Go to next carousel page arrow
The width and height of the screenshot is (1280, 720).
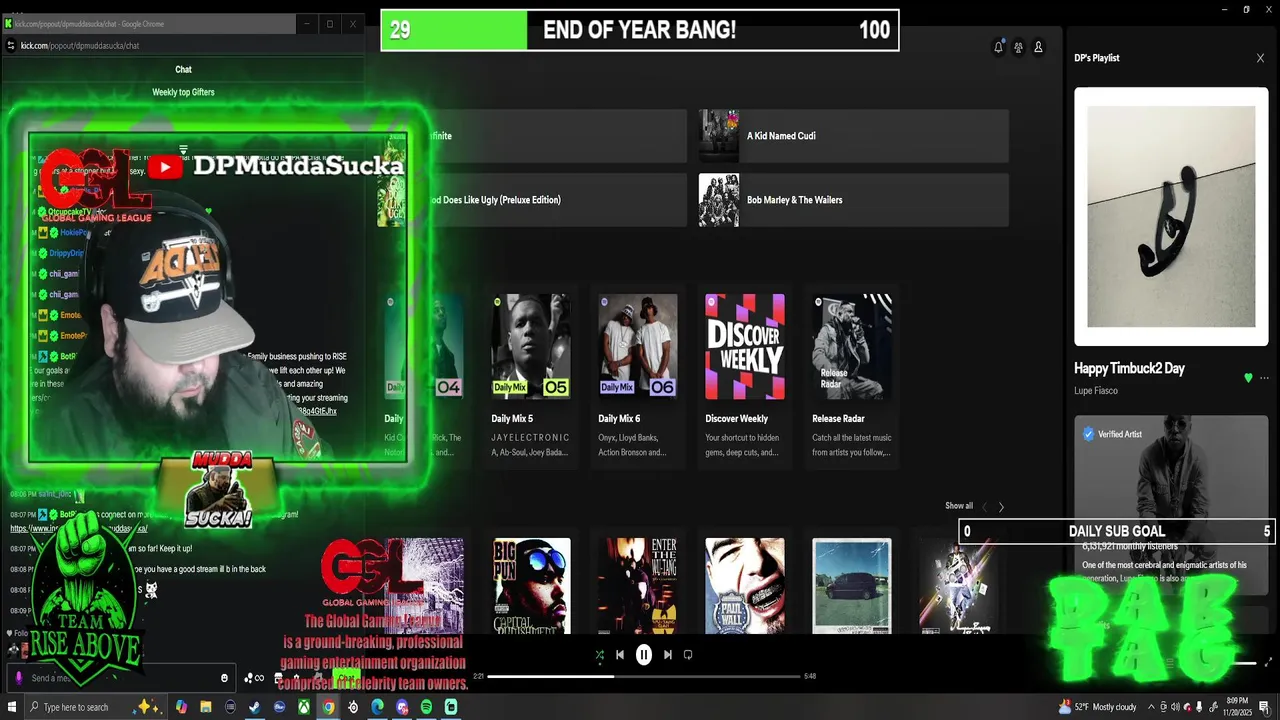pos(1001,507)
